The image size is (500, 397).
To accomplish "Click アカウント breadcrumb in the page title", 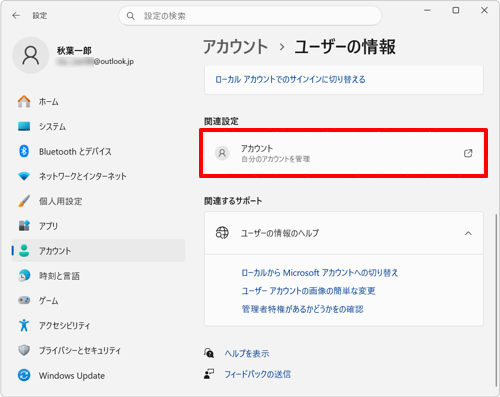I will pos(235,46).
